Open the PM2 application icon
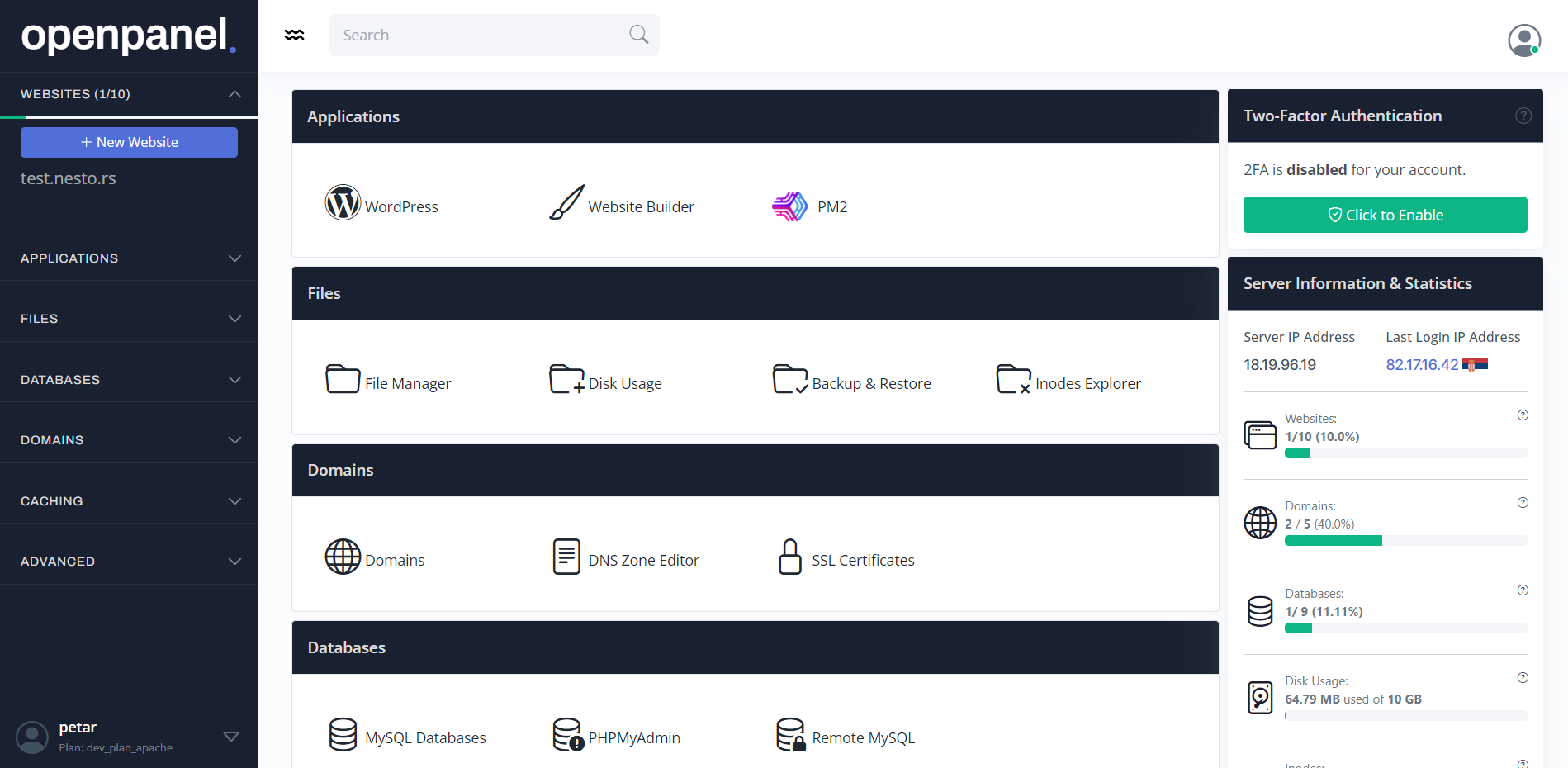This screenshot has height=768, width=1568. [x=789, y=206]
